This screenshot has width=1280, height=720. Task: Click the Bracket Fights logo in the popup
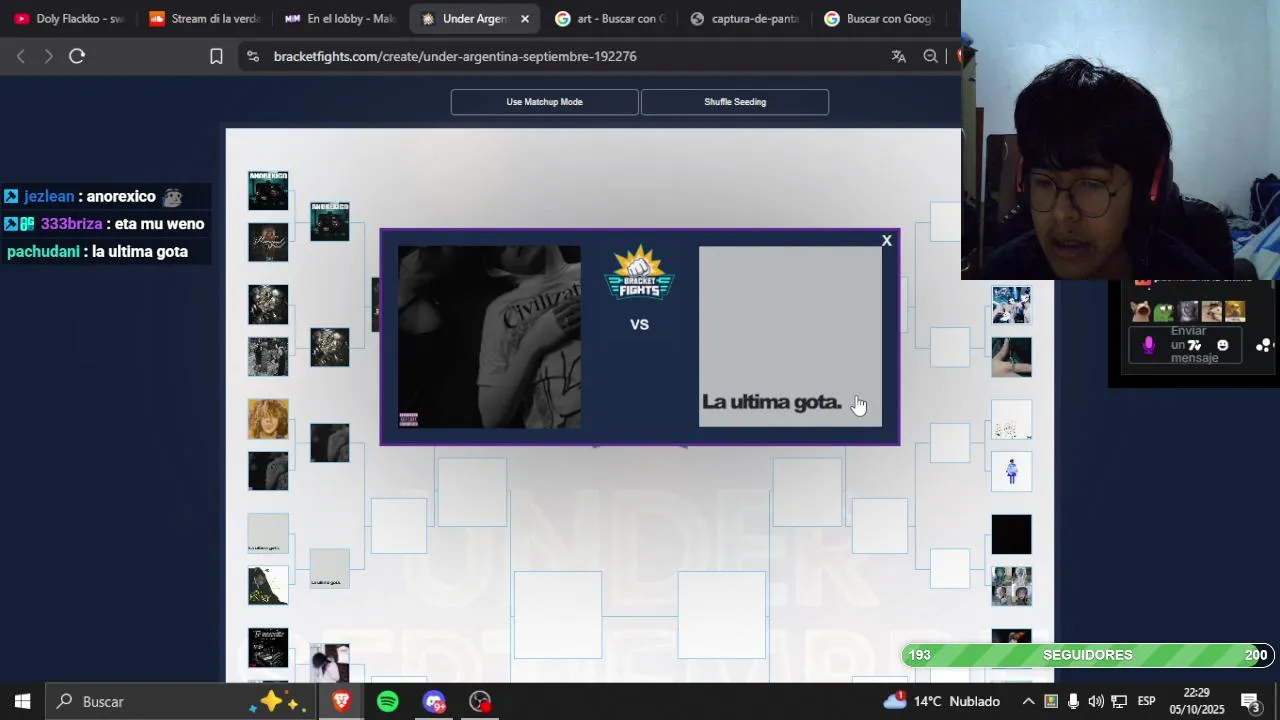[639, 273]
